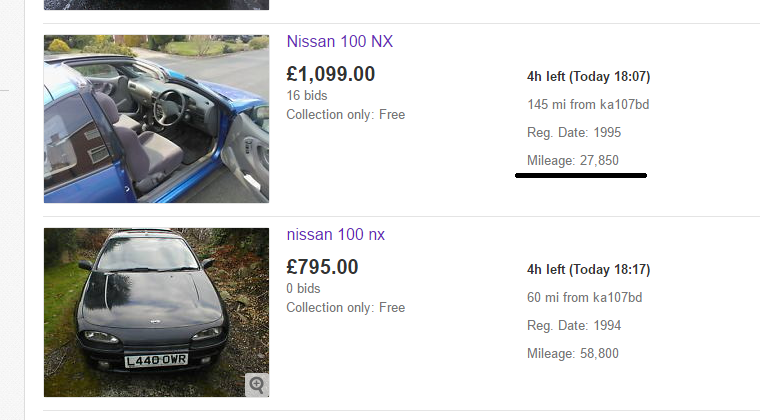Image resolution: width=760 pixels, height=420 pixels.
Task: Click Reg. Date: 1995 text
Action: tap(574, 133)
